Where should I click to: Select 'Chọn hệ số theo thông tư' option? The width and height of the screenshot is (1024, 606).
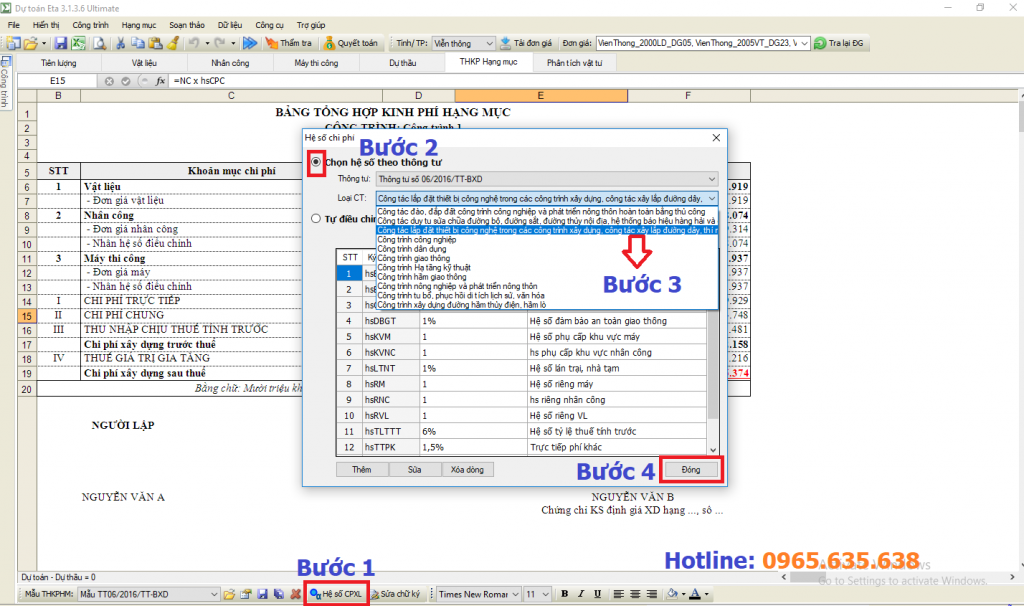317,161
